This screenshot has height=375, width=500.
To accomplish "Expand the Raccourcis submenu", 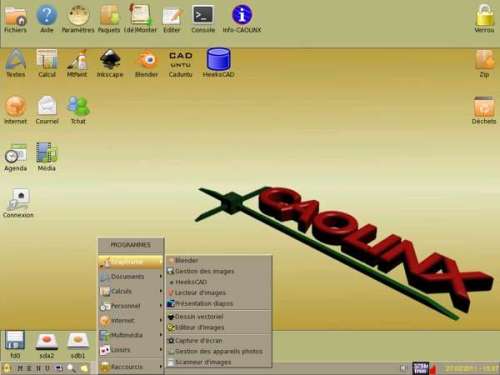I will point(131,367).
